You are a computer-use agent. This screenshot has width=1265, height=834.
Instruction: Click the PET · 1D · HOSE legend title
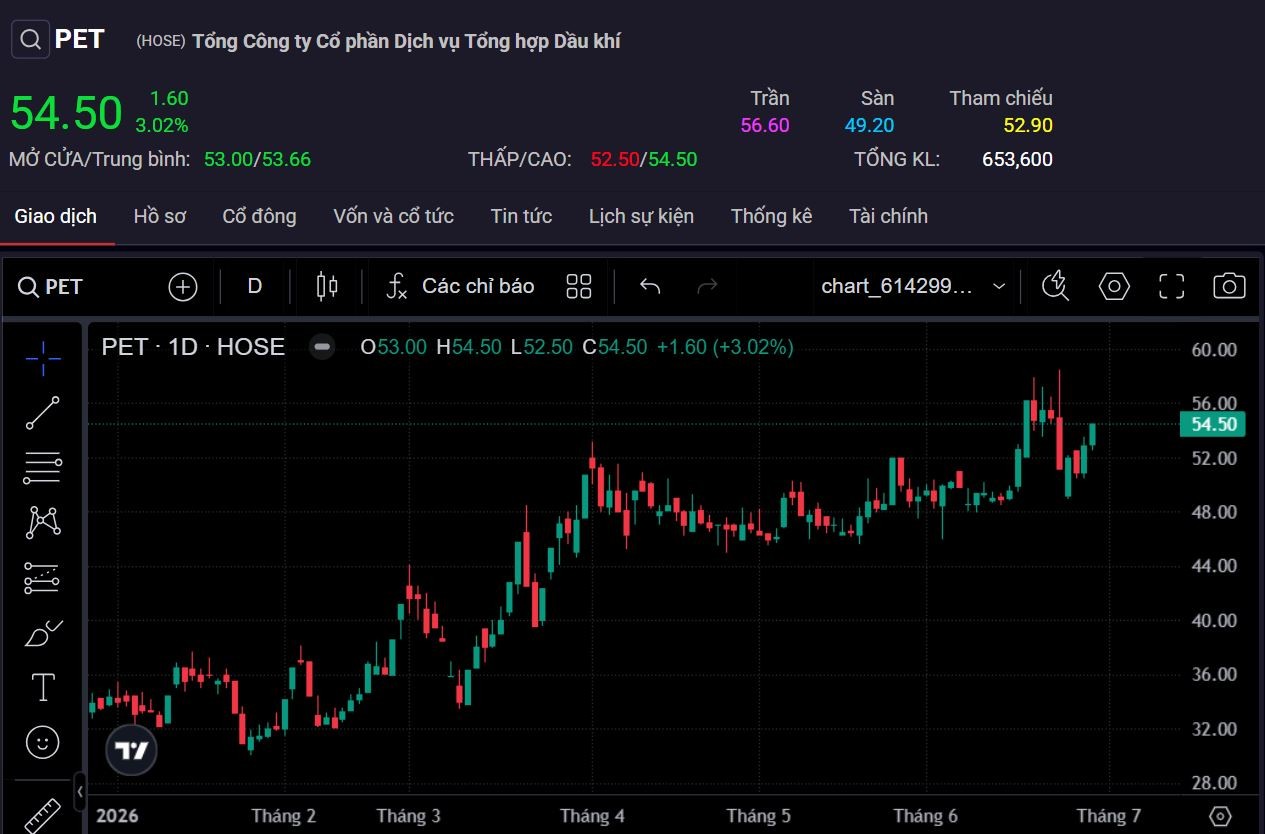coord(193,347)
